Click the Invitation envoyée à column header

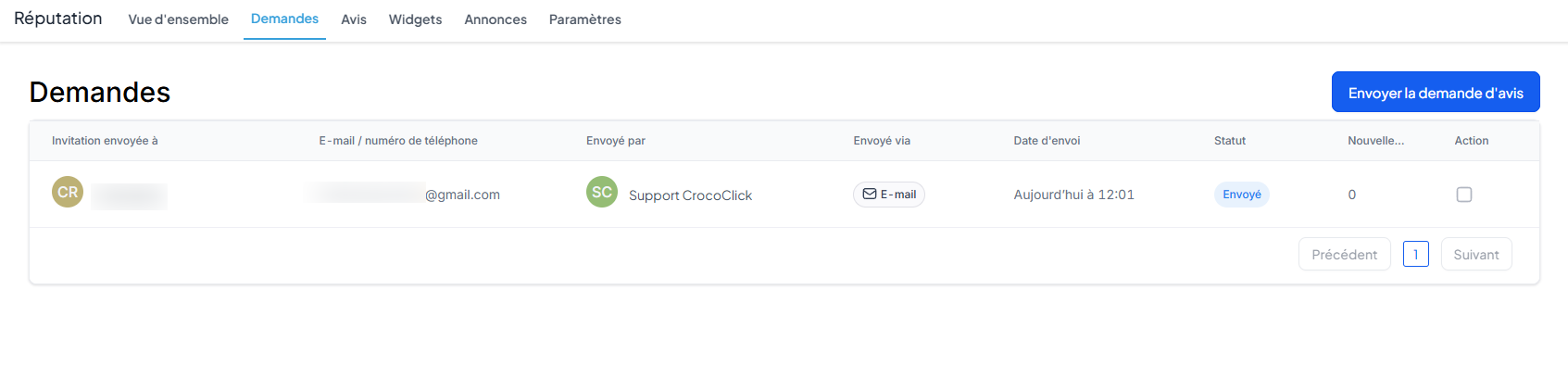[x=105, y=141]
